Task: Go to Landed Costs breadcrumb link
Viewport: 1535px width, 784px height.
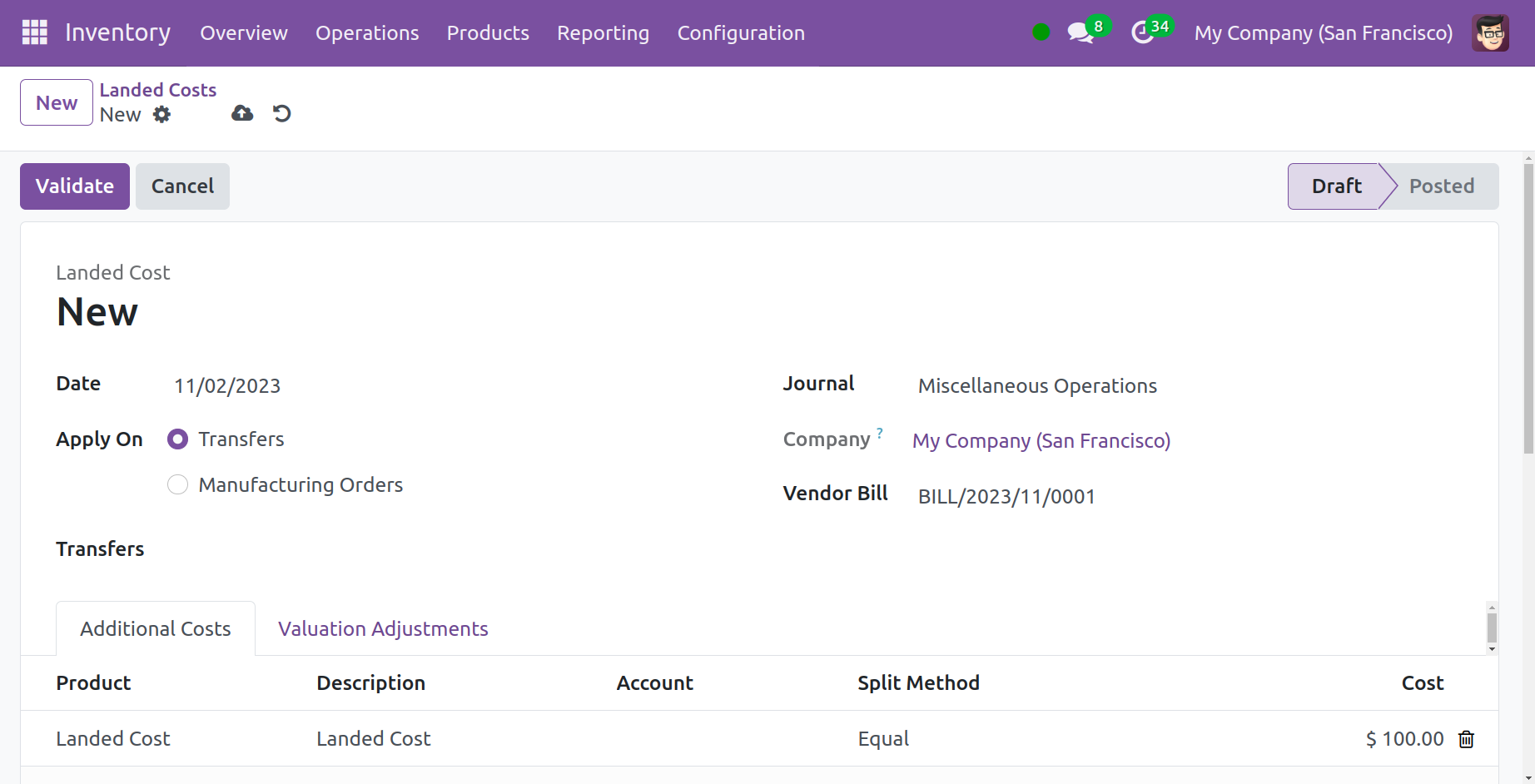Action: tap(158, 90)
